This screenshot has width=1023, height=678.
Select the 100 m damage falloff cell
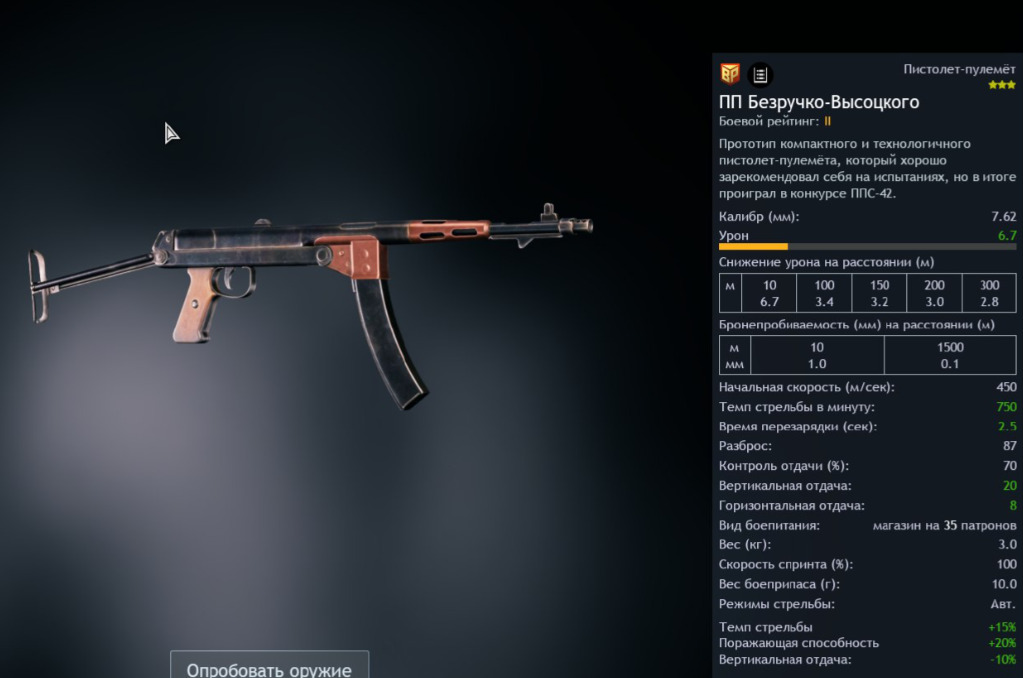pyautogui.click(x=824, y=293)
